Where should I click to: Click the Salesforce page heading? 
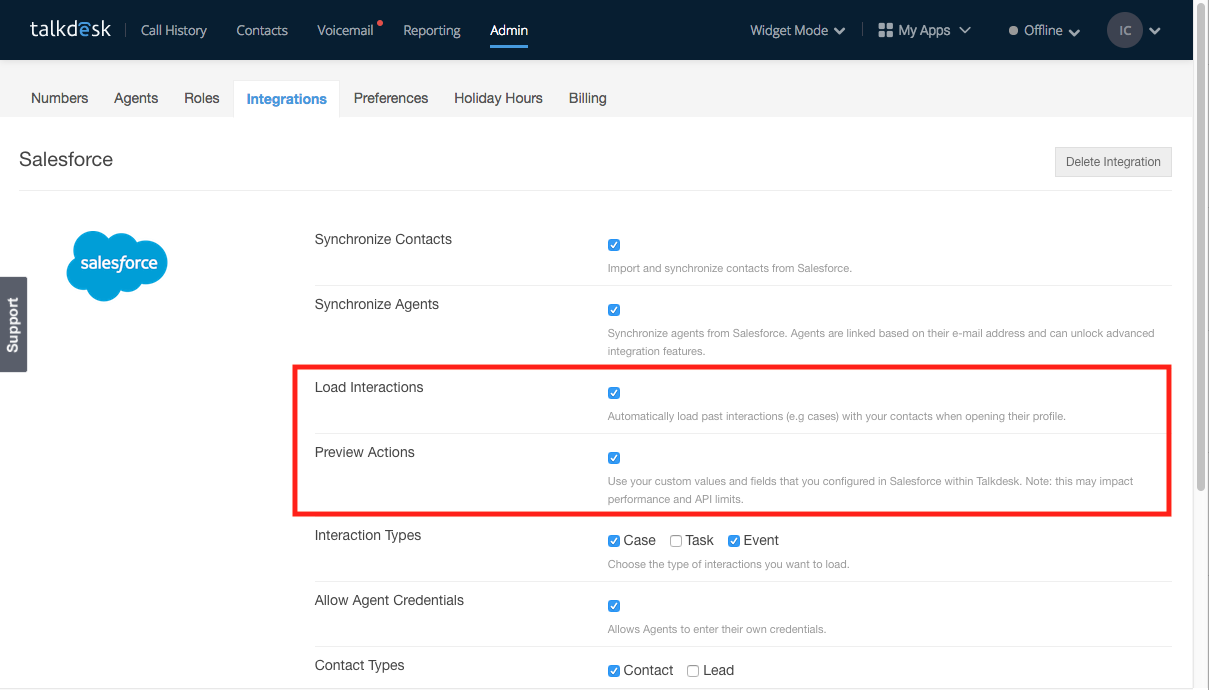pyautogui.click(x=66, y=159)
